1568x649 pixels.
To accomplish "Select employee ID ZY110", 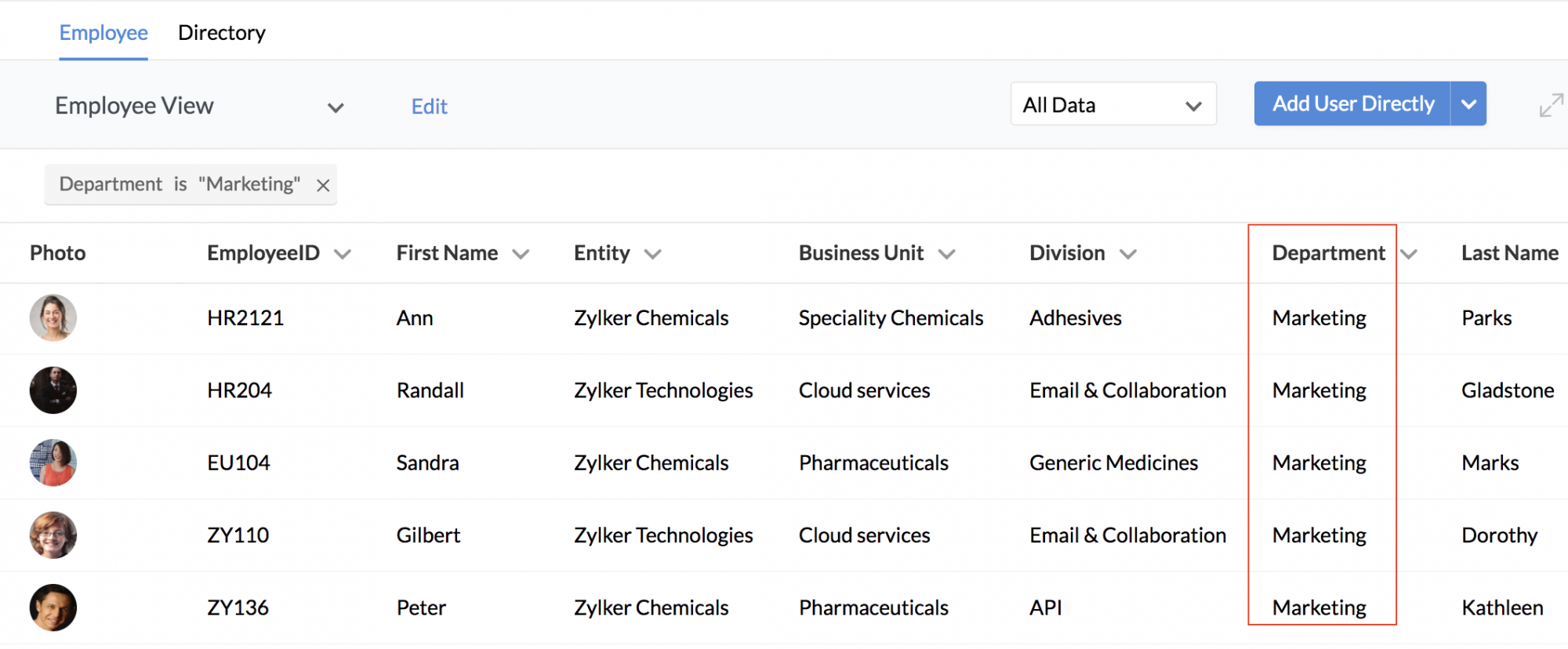I will (x=238, y=535).
